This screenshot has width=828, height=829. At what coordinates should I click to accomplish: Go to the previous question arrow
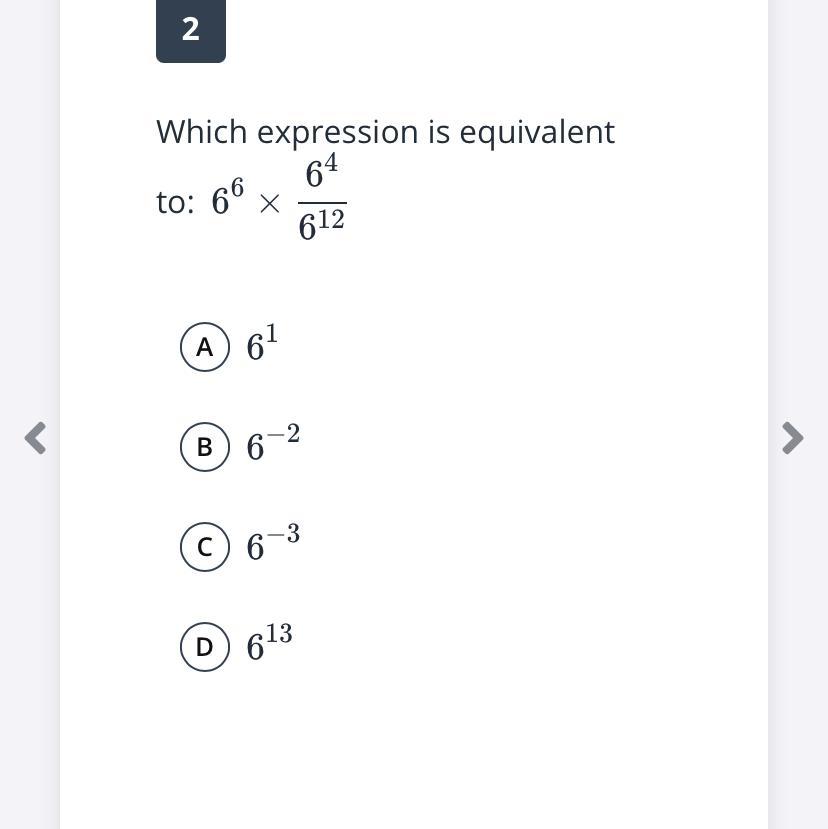(x=36, y=437)
